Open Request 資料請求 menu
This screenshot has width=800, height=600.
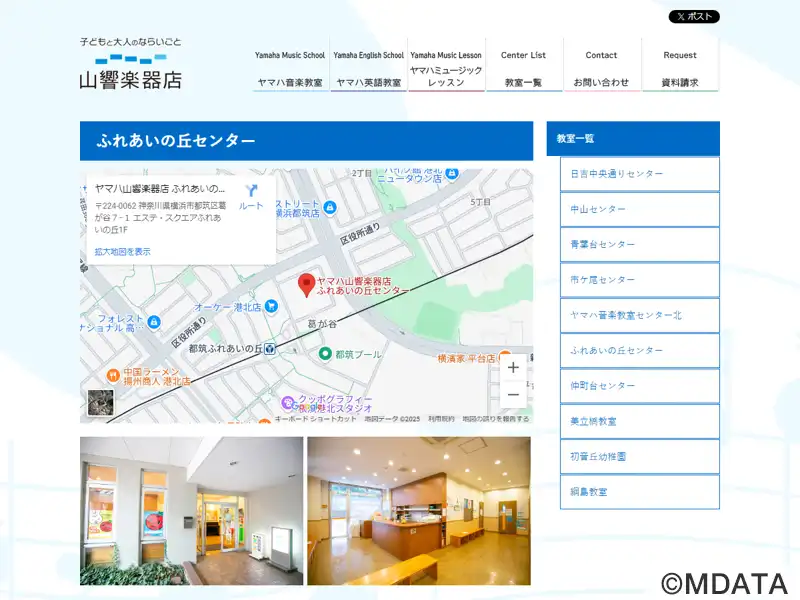(680, 65)
